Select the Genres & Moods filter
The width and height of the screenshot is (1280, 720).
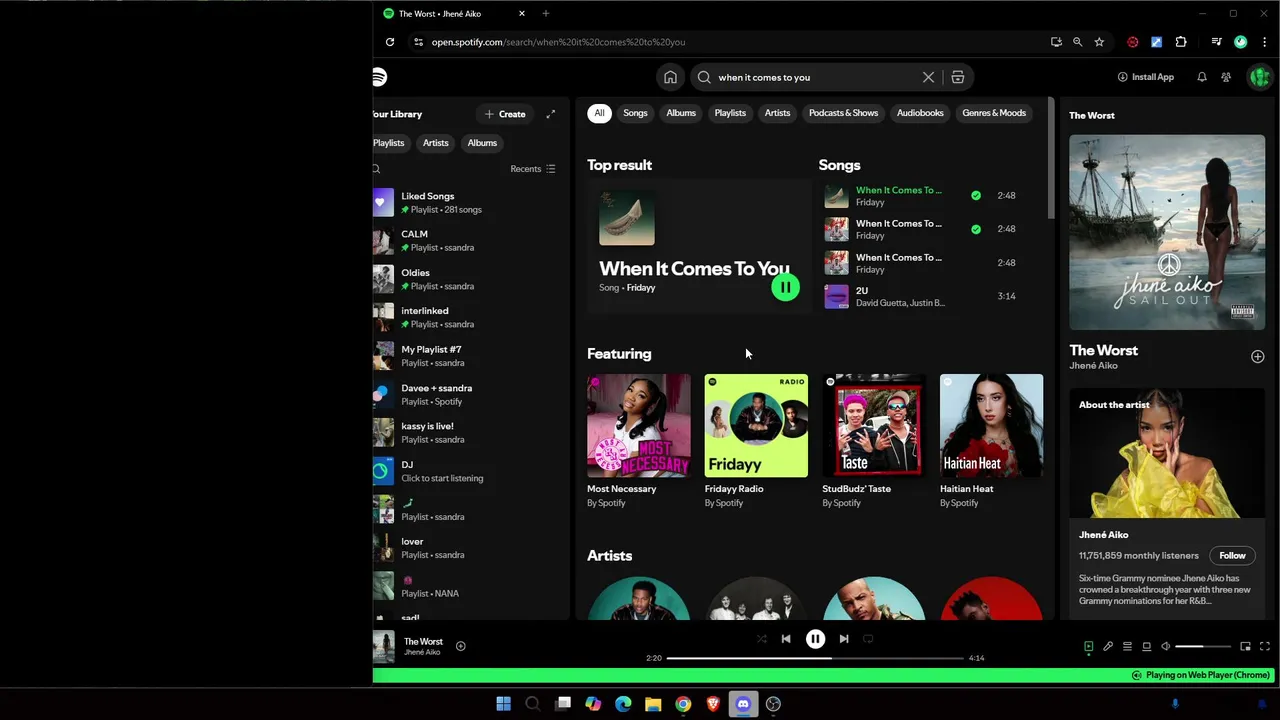point(994,113)
